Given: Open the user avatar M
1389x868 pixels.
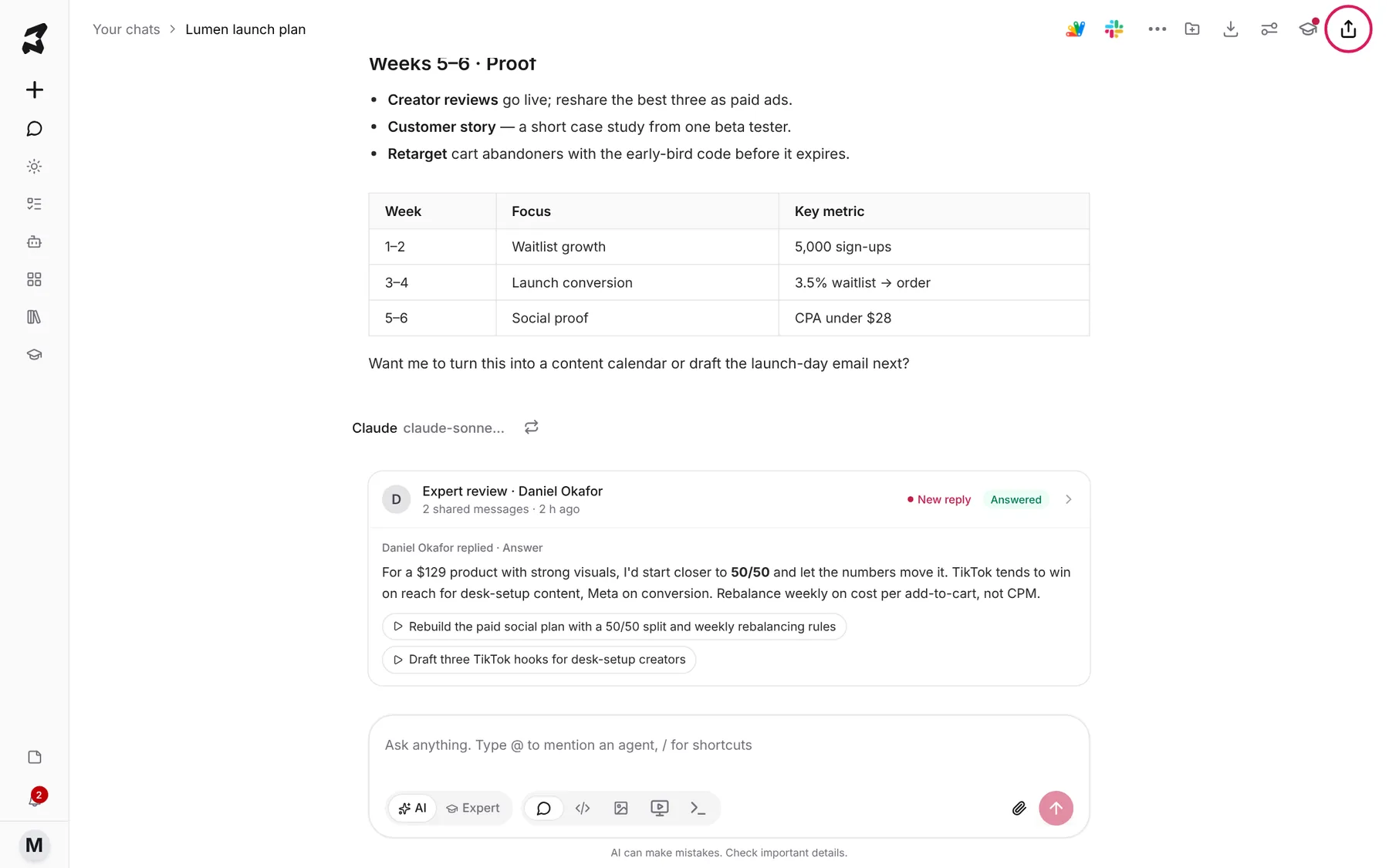Looking at the screenshot, I should [x=34, y=845].
